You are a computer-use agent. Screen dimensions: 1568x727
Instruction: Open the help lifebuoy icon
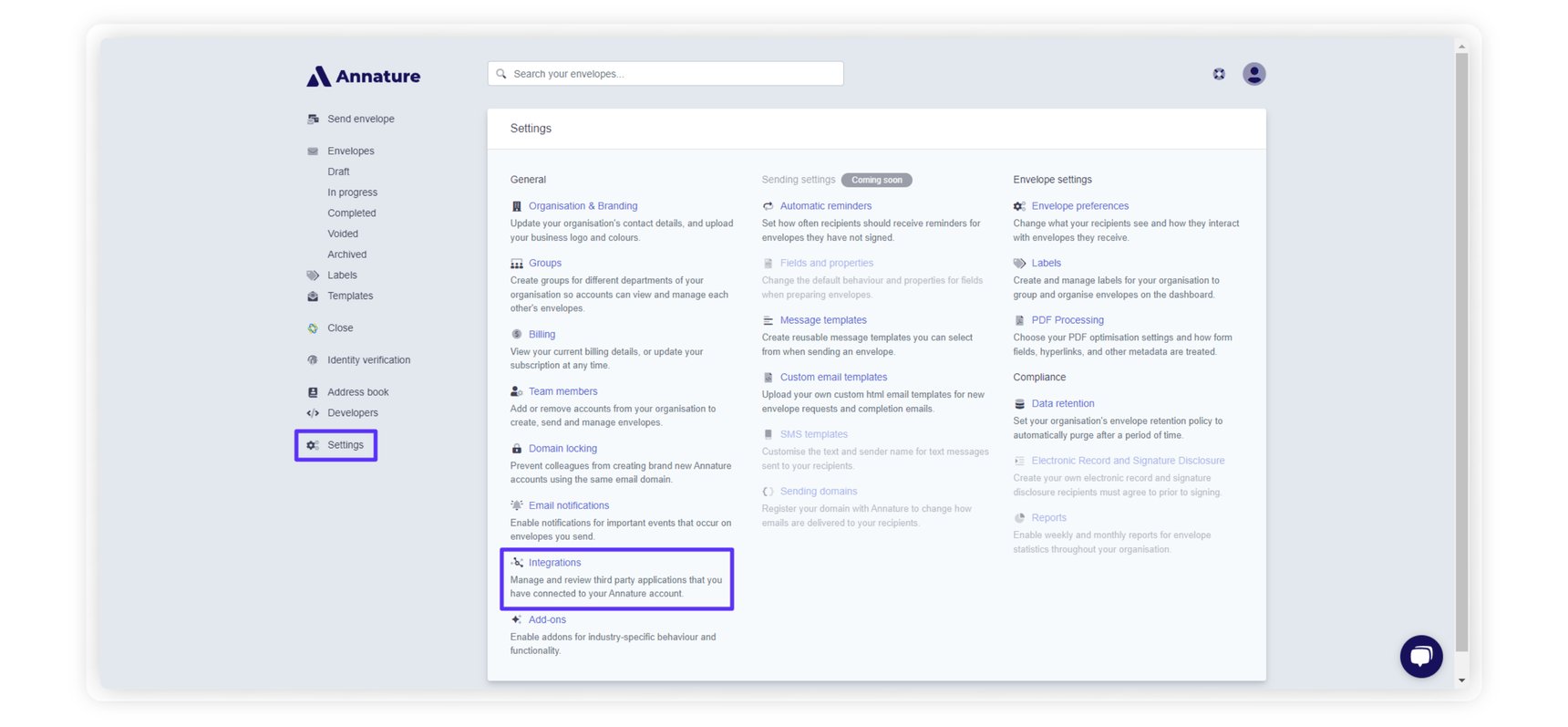[1219, 74]
